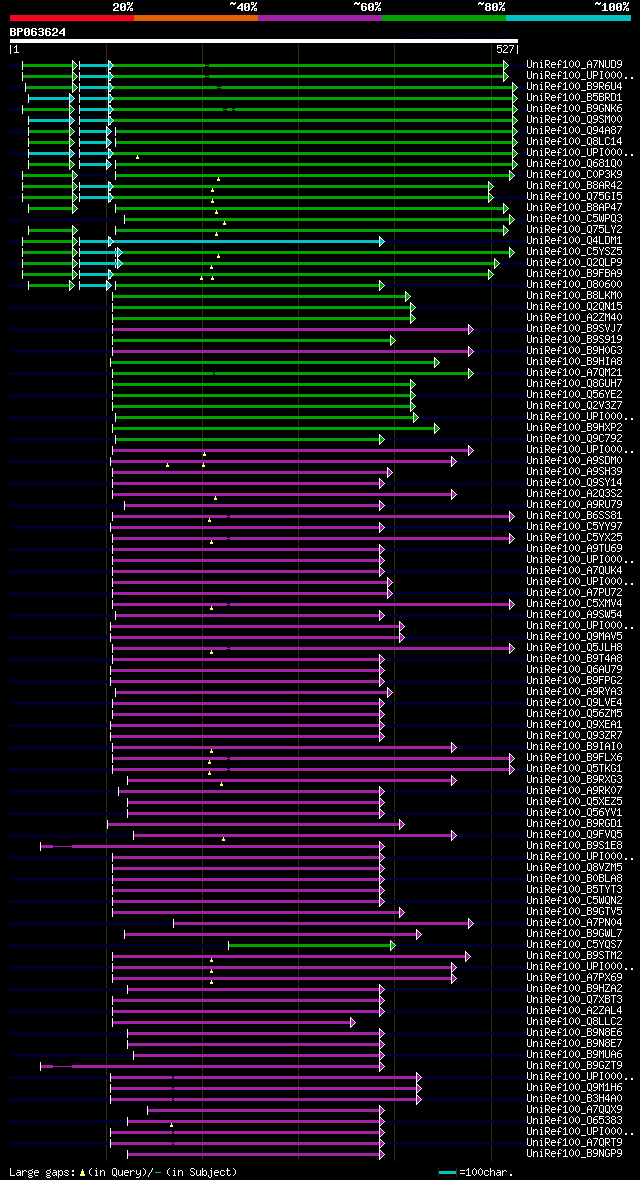640x1180 pixels.
Task: Select label UniRef100_B9H0G3
Action: pyautogui.click(x=574, y=351)
